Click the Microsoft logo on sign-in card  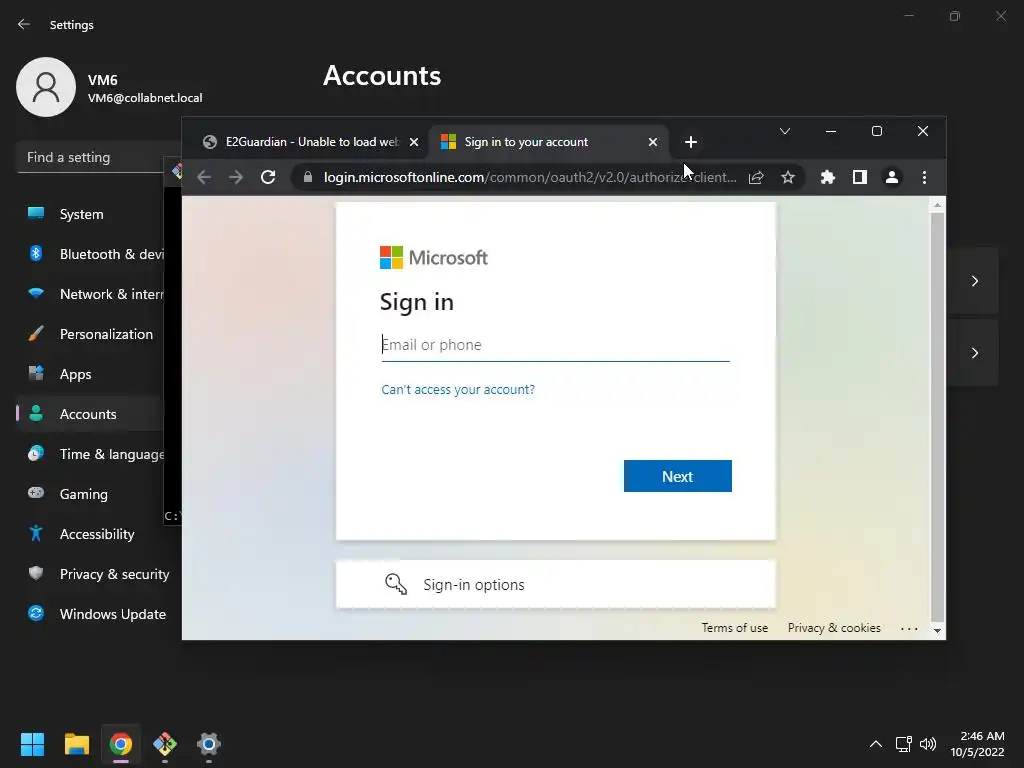pyautogui.click(x=434, y=257)
